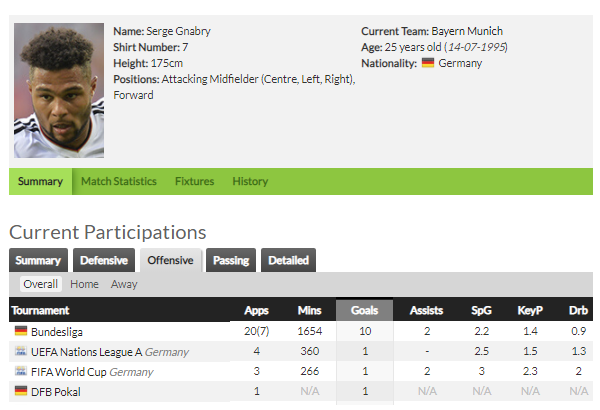Select the green Summary profile tab
Viewport: 600px width, 410px height.
(40, 181)
